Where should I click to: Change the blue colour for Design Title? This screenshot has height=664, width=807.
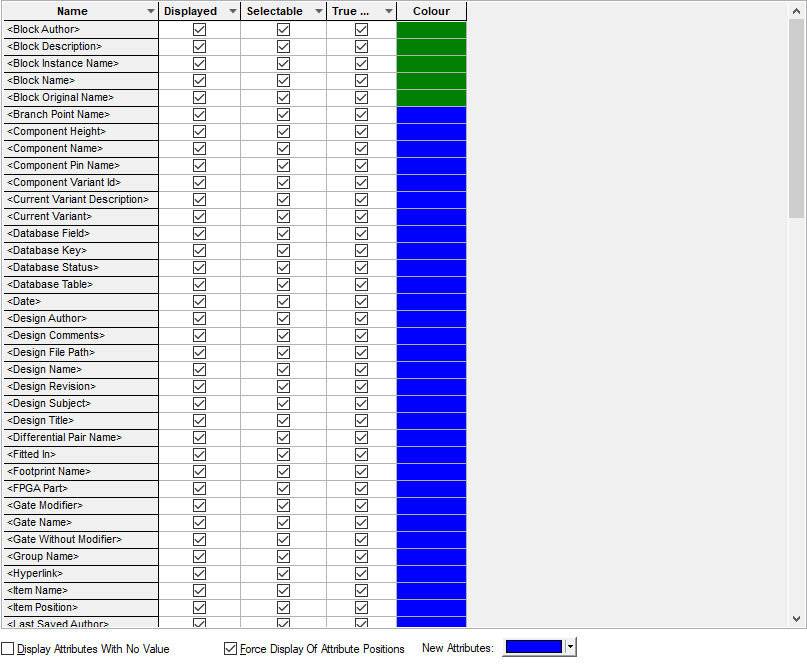(x=431, y=421)
